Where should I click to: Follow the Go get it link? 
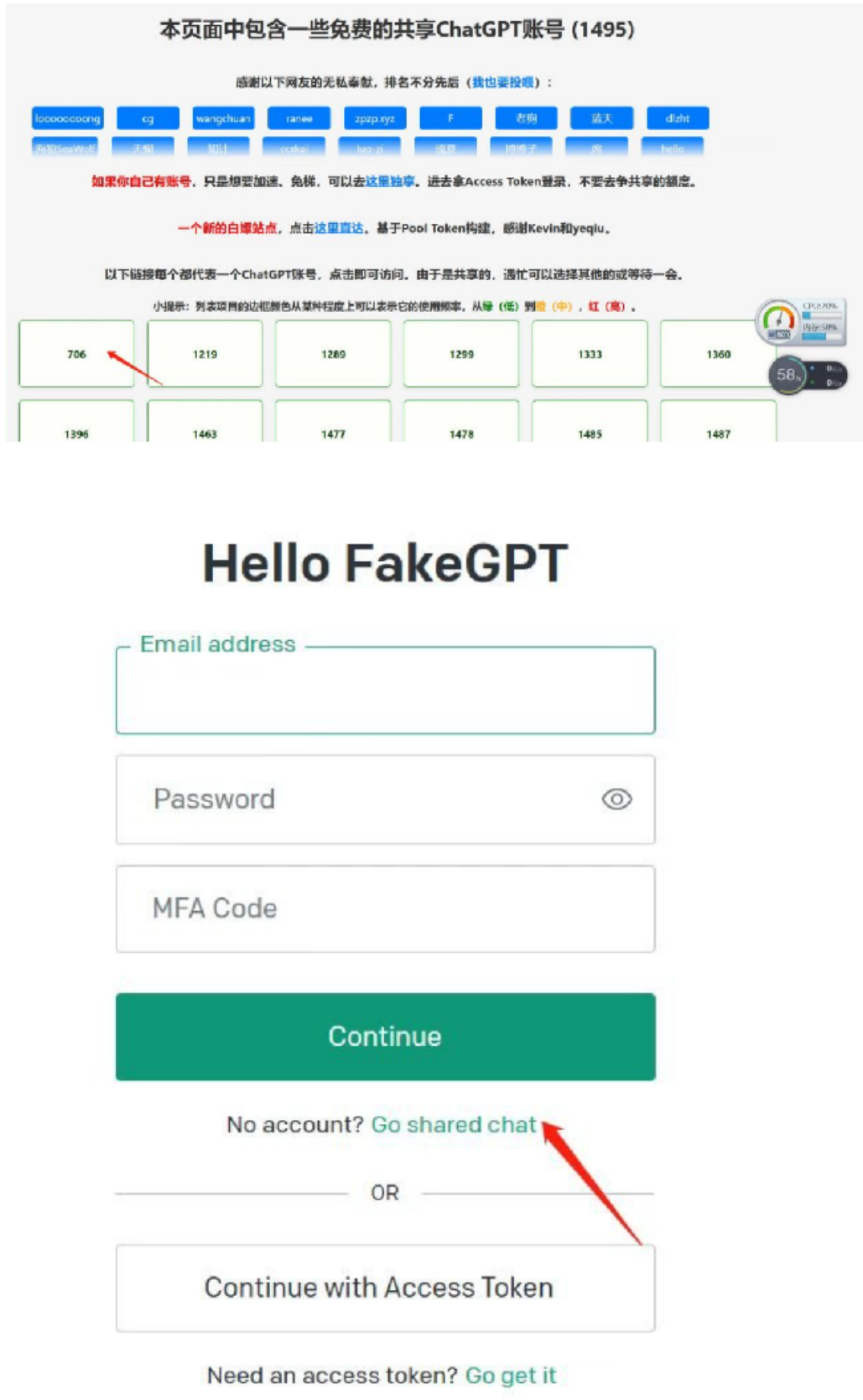(x=510, y=1376)
